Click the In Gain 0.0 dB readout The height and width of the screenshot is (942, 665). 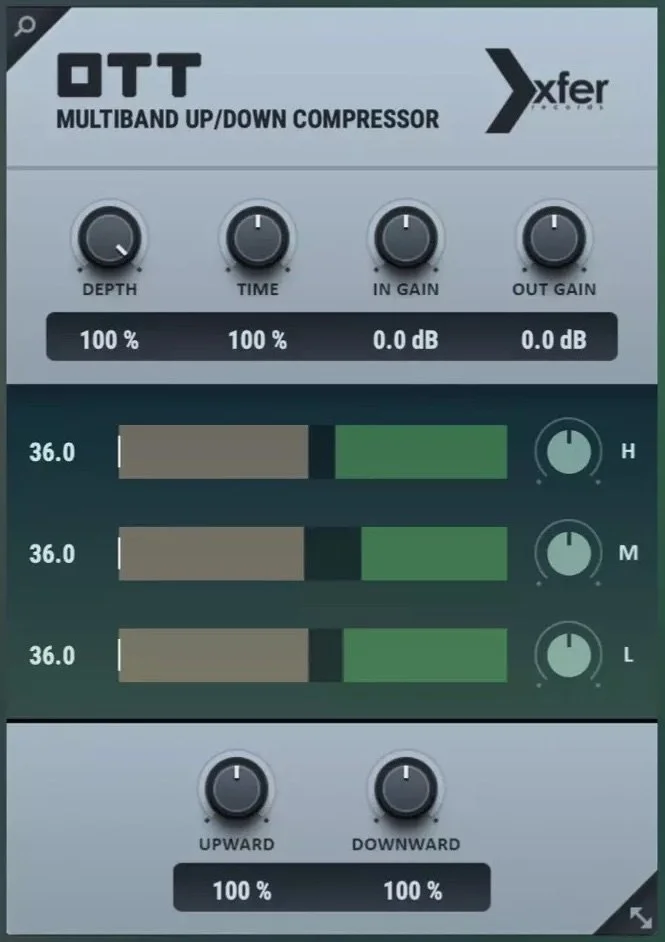(405, 340)
